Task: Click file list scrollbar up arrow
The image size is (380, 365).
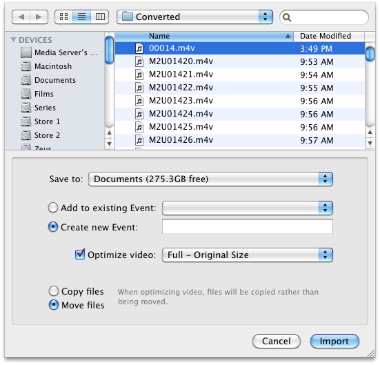Action: pos(370,133)
